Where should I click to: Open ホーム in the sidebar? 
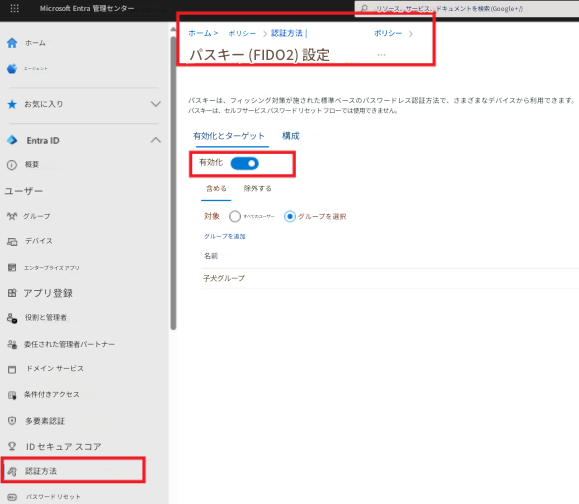point(35,43)
